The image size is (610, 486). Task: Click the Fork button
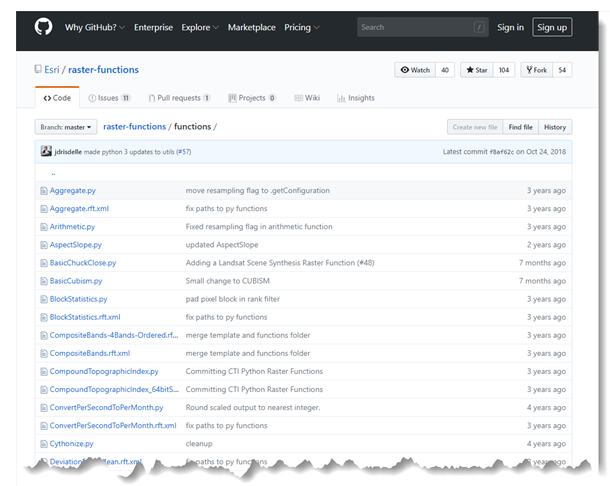(x=536, y=70)
